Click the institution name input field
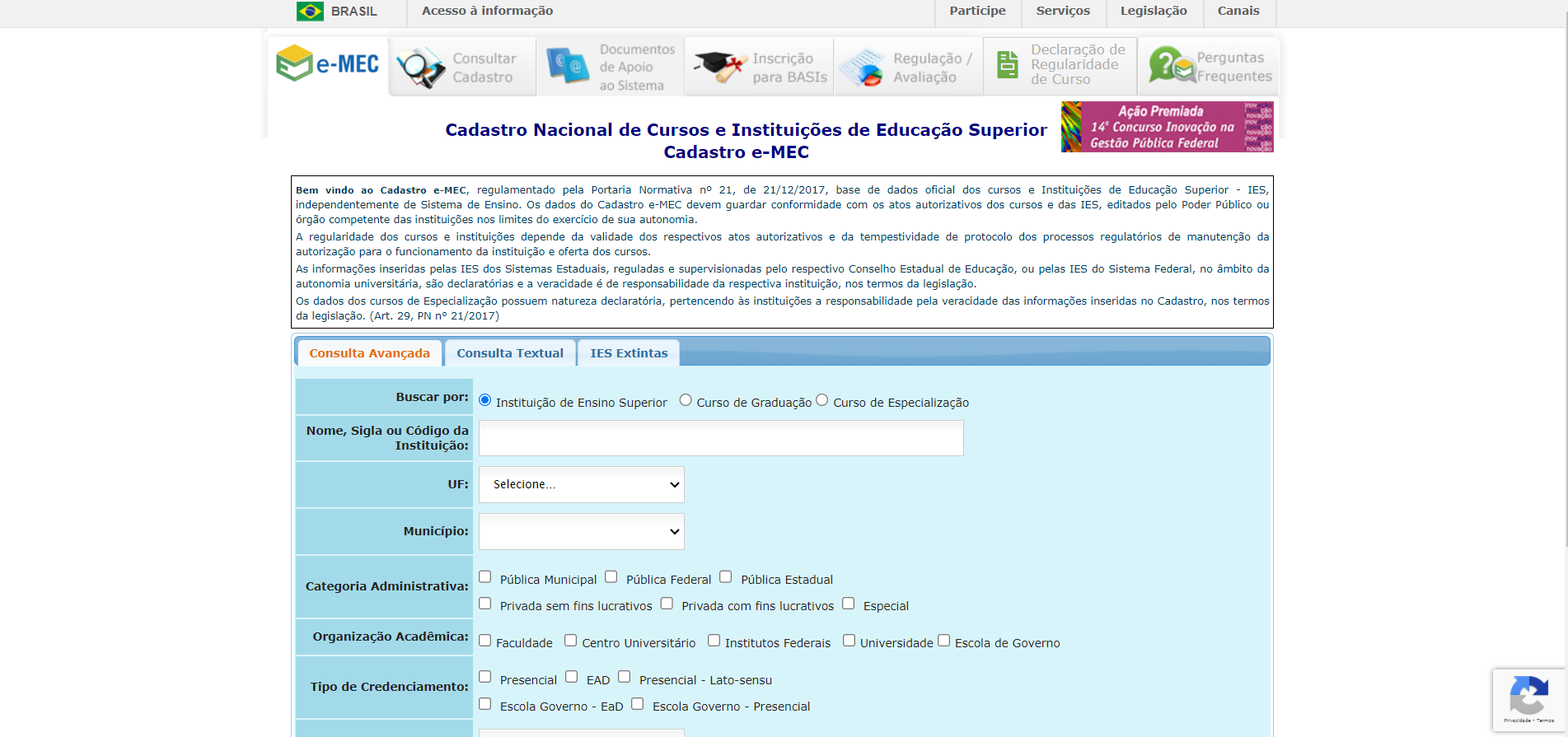The image size is (1568, 737). click(721, 438)
